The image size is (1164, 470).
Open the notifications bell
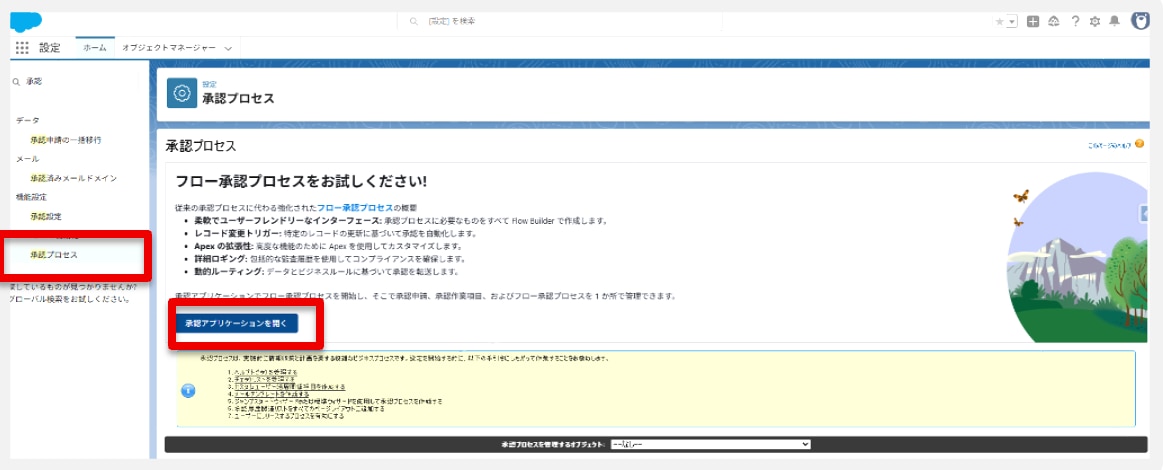(x=1115, y=21)
